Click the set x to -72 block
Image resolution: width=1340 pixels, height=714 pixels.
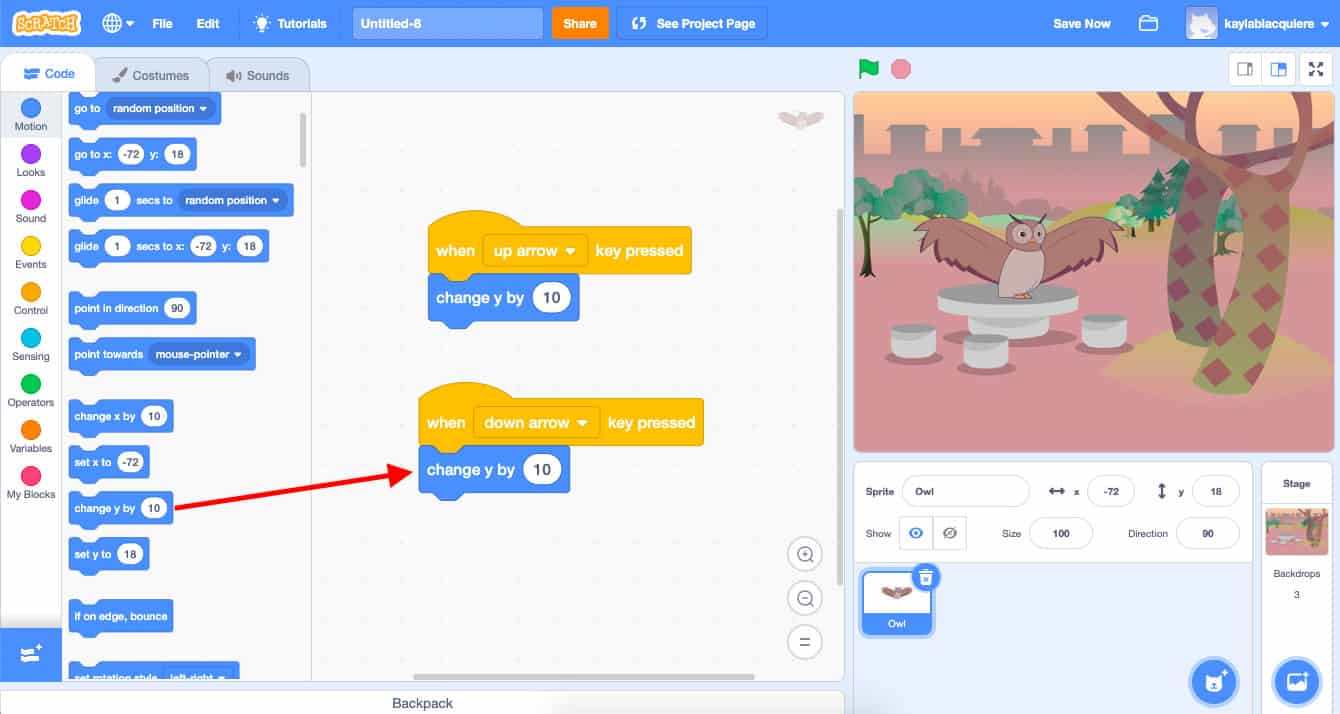[x=109, y=462]
